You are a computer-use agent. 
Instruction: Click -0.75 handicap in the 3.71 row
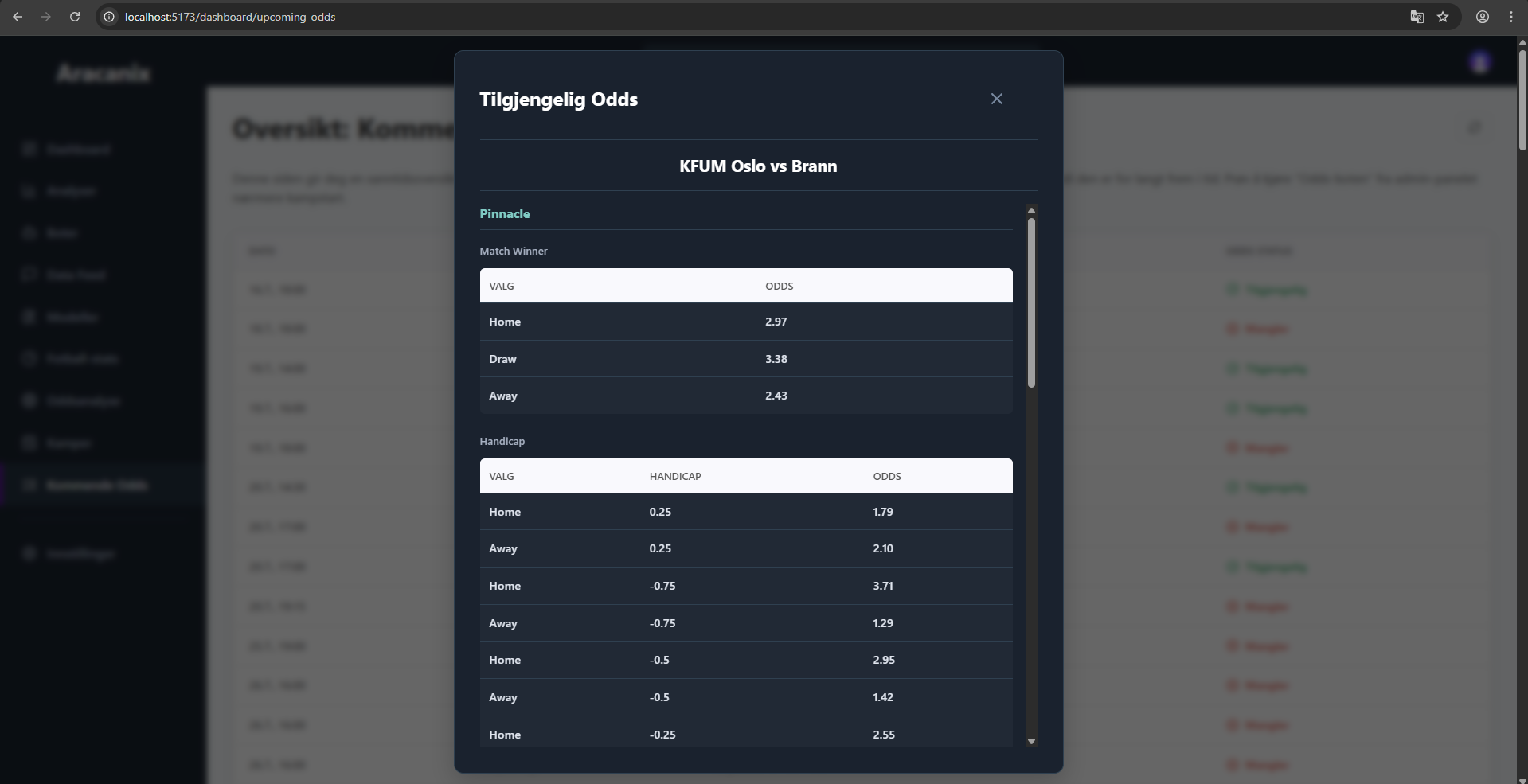(x=662, y=586)
